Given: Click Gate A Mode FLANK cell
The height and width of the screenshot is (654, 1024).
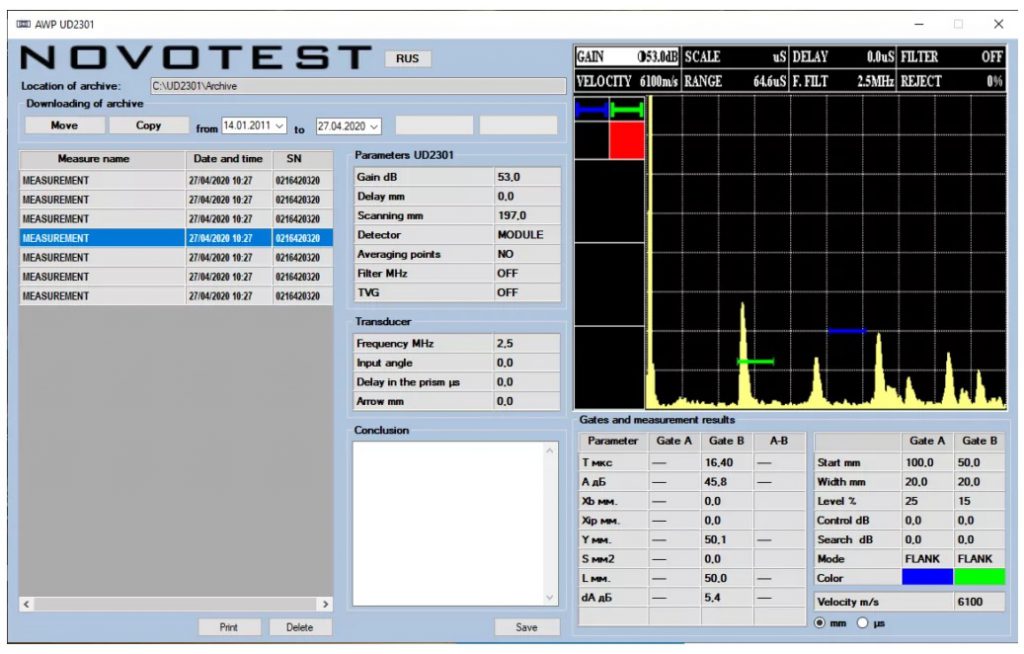Looking at the screenshot, I should [927, 559].
